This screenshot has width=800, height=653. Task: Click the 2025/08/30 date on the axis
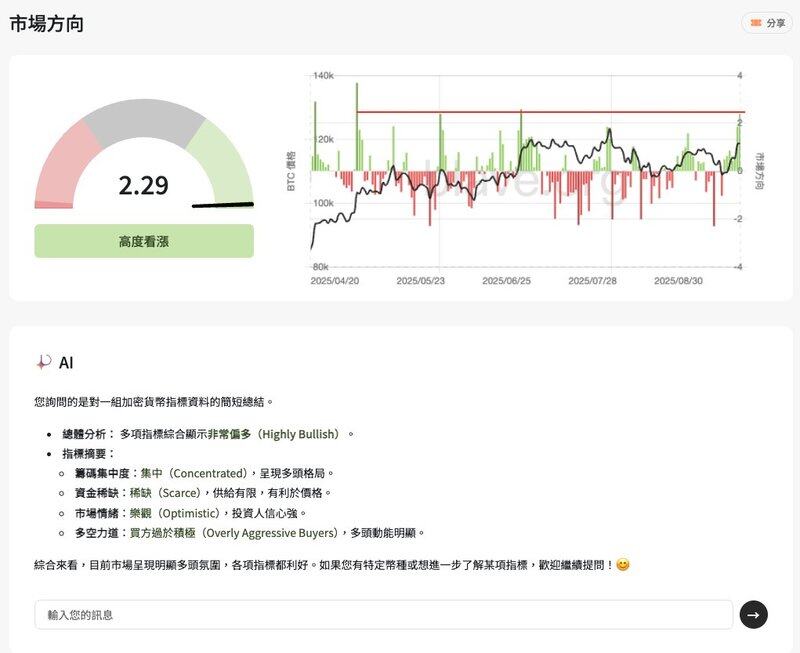click(x=678, y=282)
